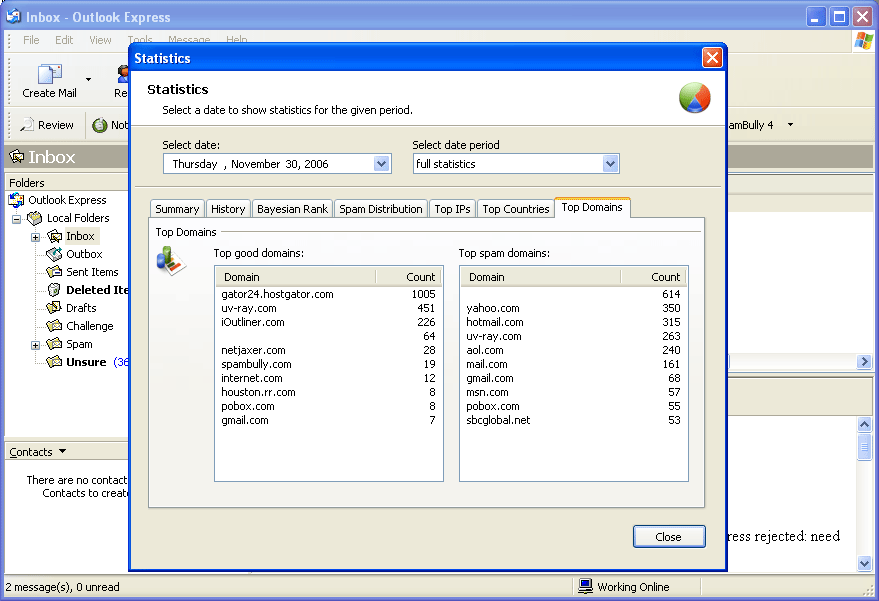
Task: Sort good domains by Domain header
Action: click(x=296, y=277)
